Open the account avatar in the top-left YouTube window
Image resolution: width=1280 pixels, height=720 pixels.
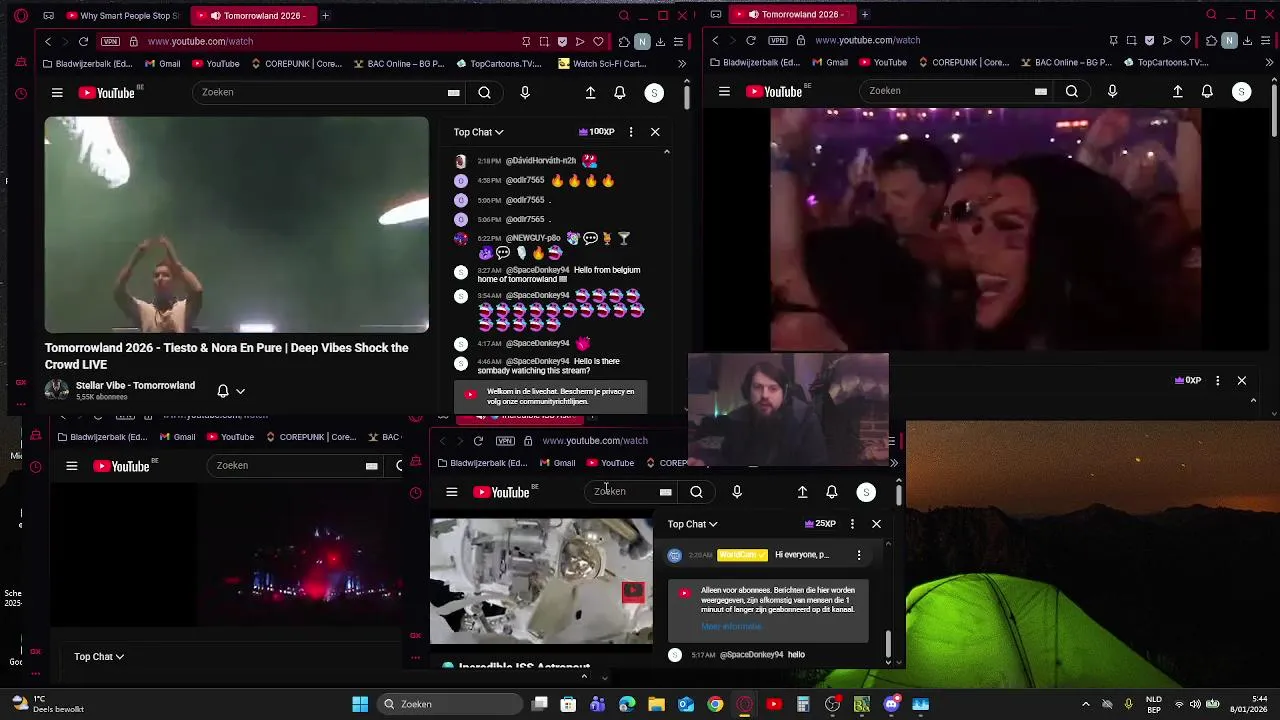tap(654, 93)
